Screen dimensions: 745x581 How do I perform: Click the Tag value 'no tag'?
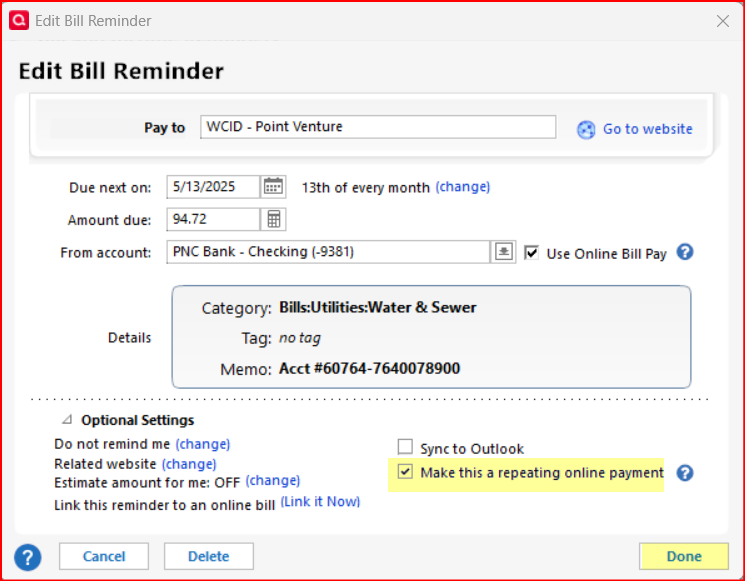click(300, 338)
